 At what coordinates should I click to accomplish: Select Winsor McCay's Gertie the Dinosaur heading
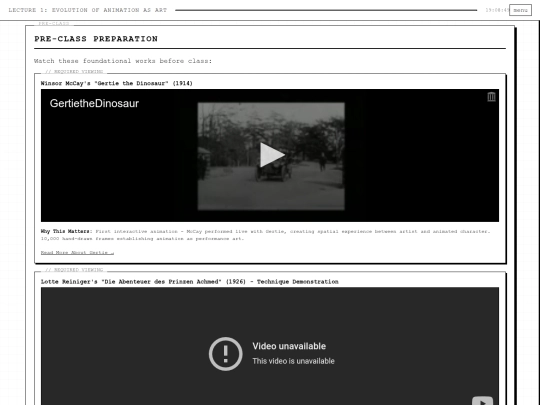117,83
